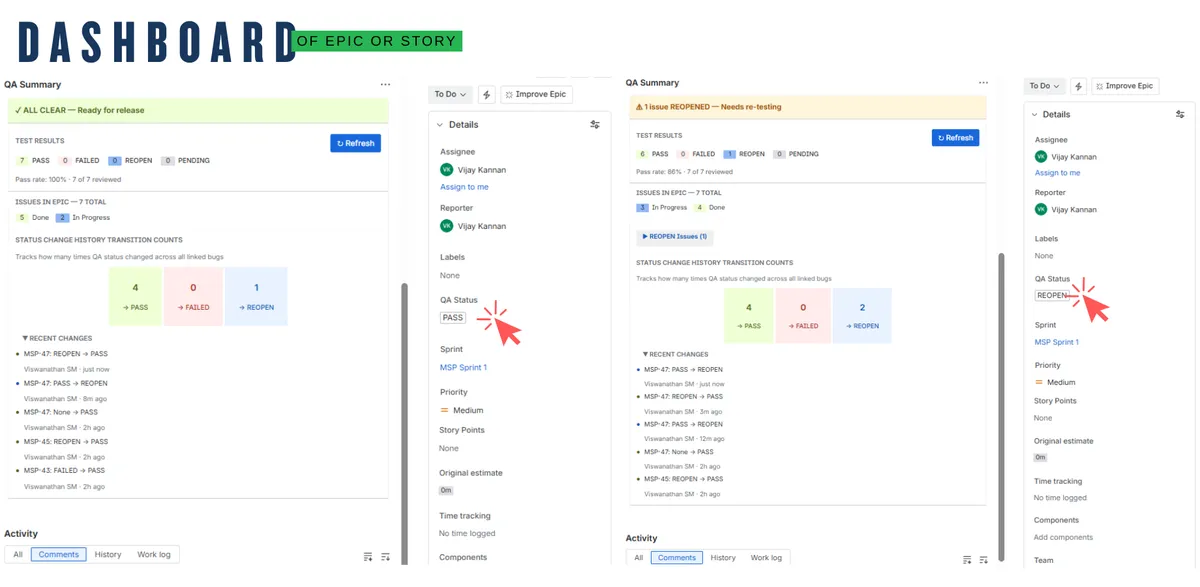Click assignee avatar in PASS details panel
Viewport: 1200px width, 587px height.
click(x=446, y=170)
